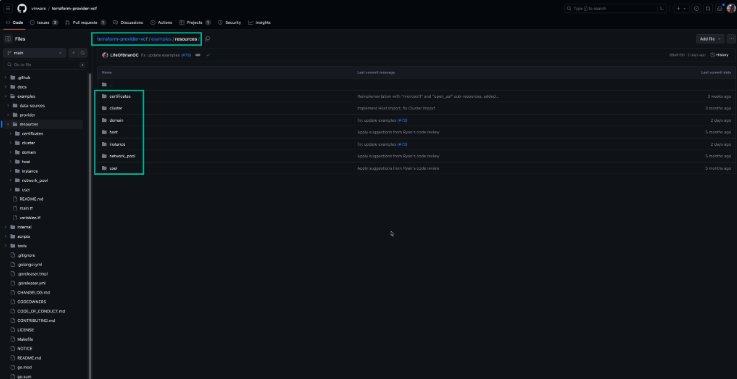Click the top Type / to search box
Viewport: 737px width, 379px height.
(615, 8)
